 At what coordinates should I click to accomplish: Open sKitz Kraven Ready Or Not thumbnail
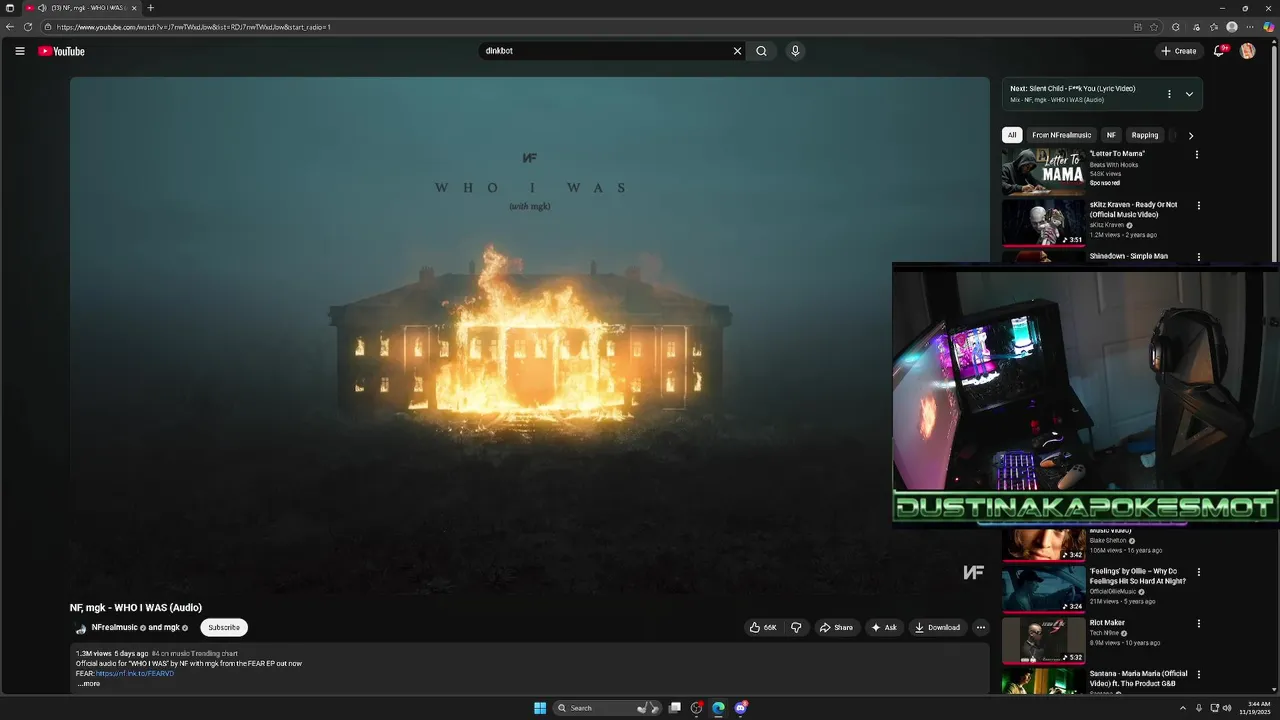click(x=1043, y=222)
